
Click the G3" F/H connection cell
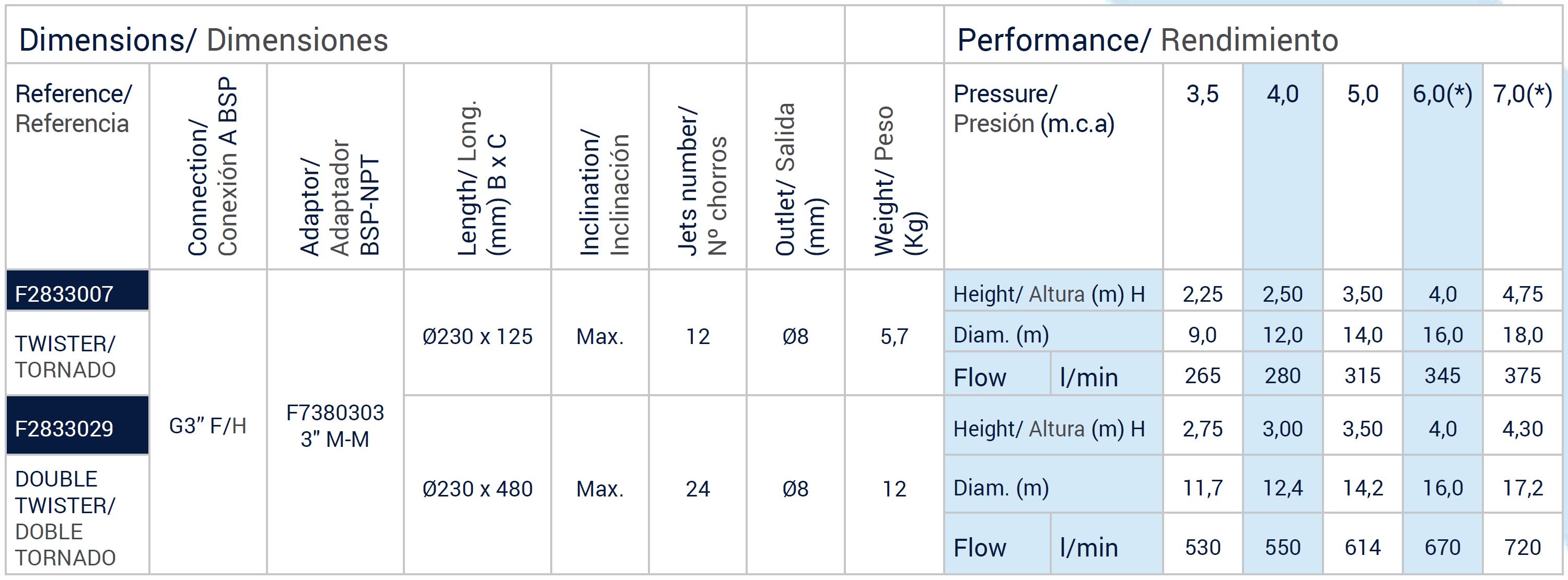click(207, 425)
